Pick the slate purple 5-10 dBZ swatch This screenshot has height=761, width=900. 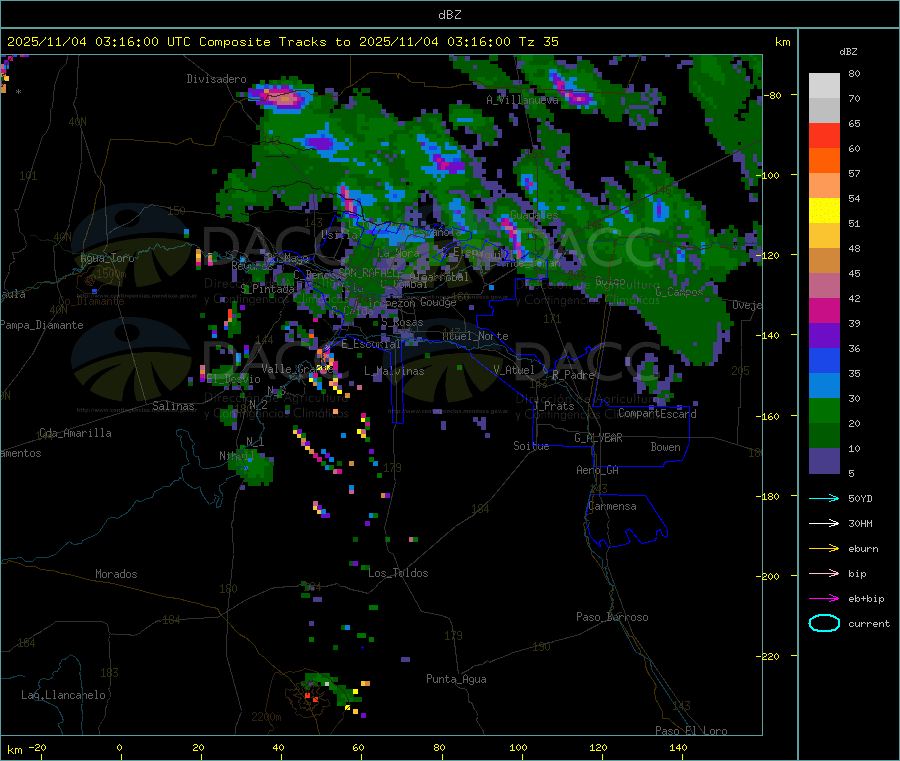[824, 461]
